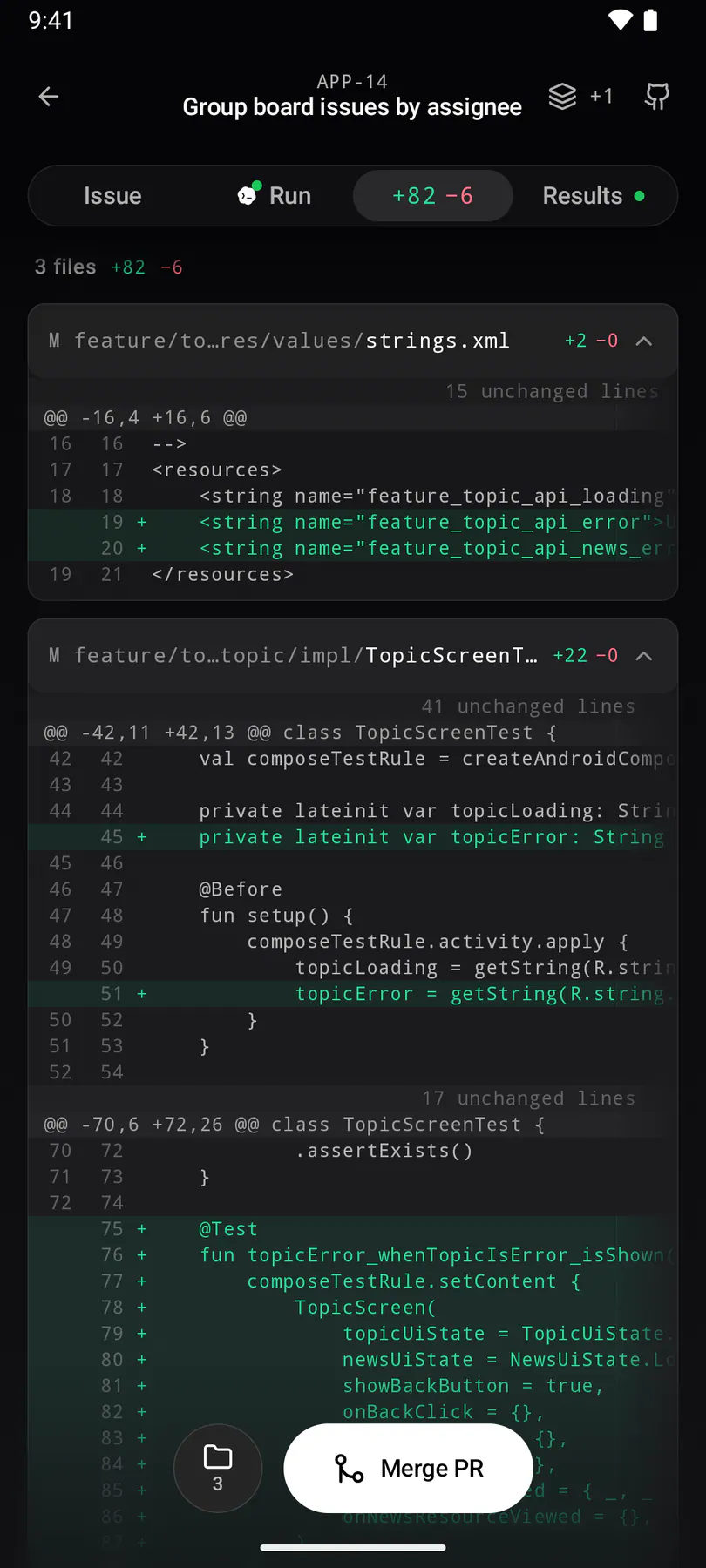Tap the Wi-Fi status icon
Viewport: 706px width, 1568px height.
point(621,20)
